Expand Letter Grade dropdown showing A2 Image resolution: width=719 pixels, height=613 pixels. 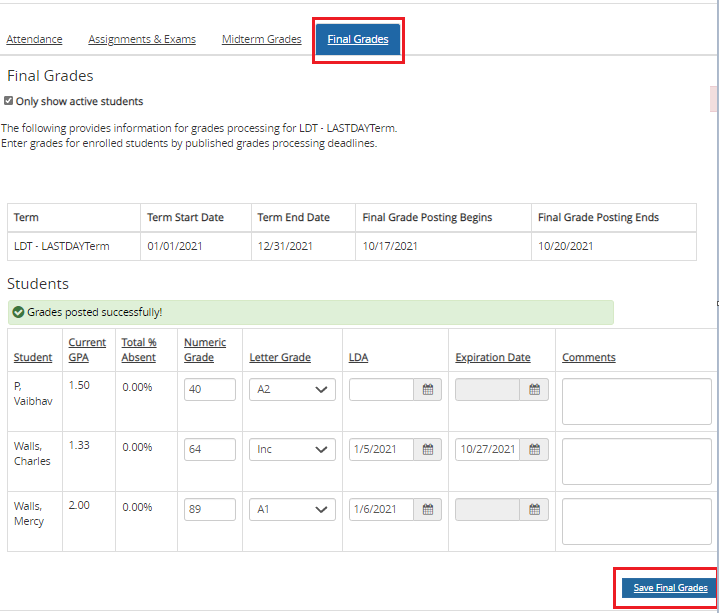point(292,390)
